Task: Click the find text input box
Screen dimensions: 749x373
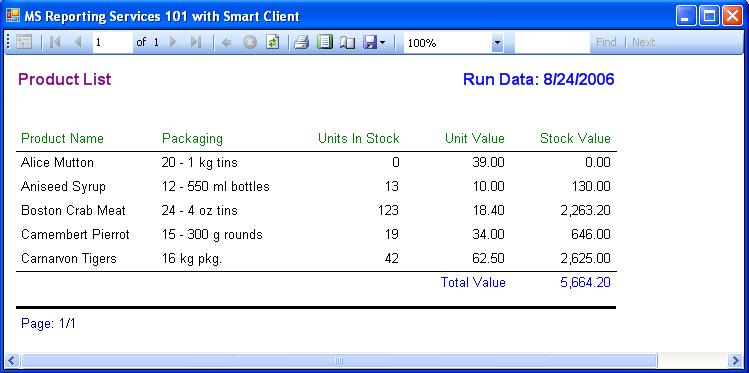Action: (x=553, y=43)
